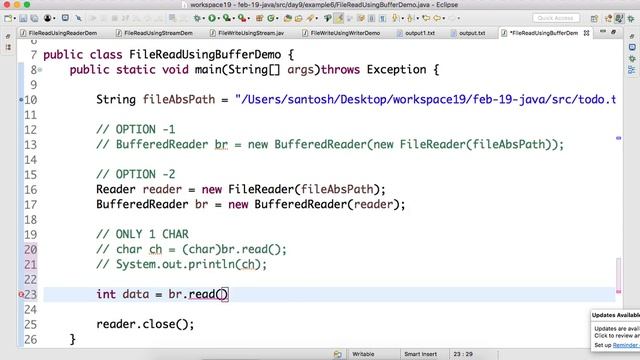Switch to output1.txt tab

[x=416, y=33]
